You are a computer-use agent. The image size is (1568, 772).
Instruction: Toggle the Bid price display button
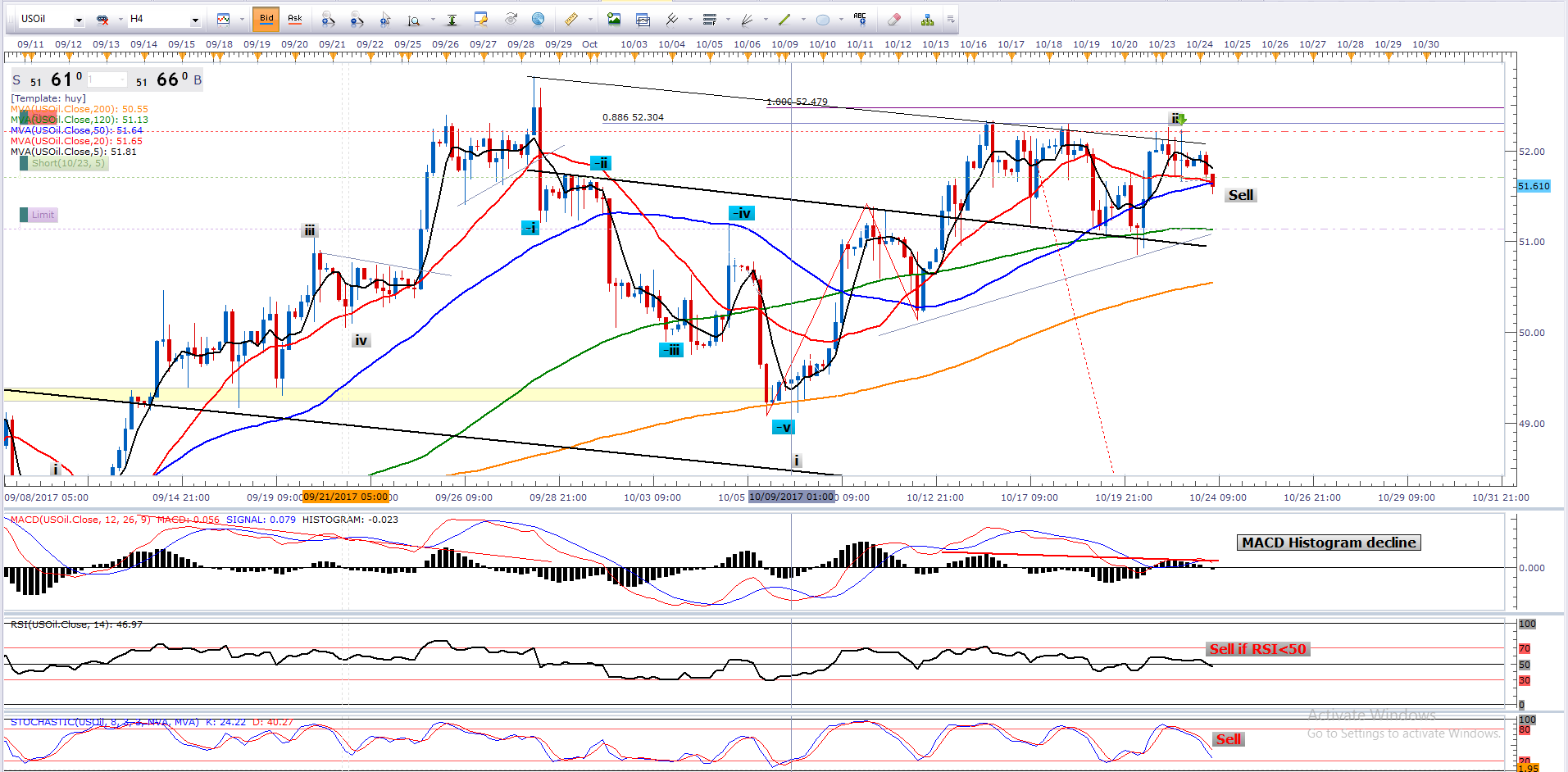pos(266,19)
